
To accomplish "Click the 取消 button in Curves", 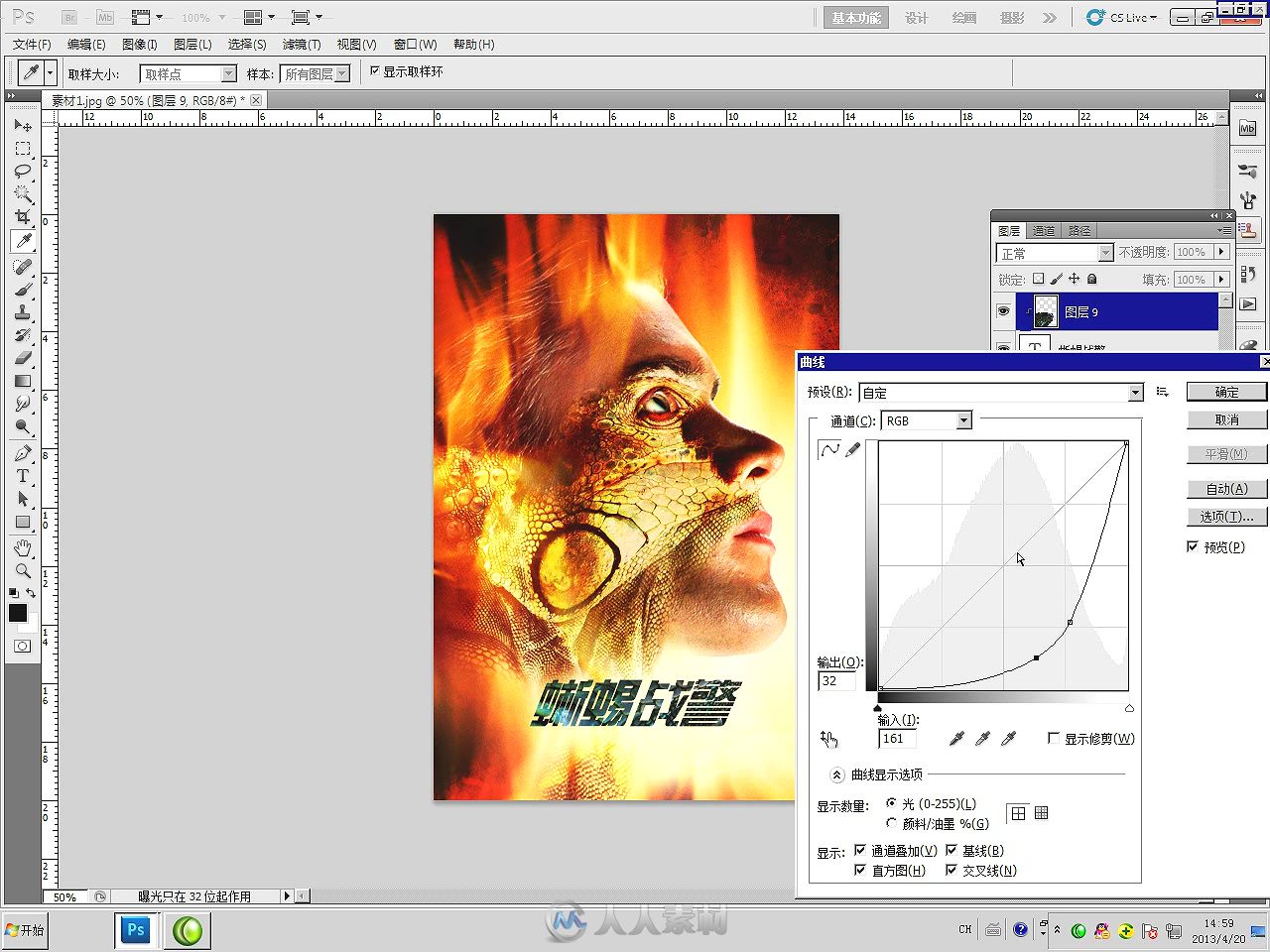I will 1226,419.
